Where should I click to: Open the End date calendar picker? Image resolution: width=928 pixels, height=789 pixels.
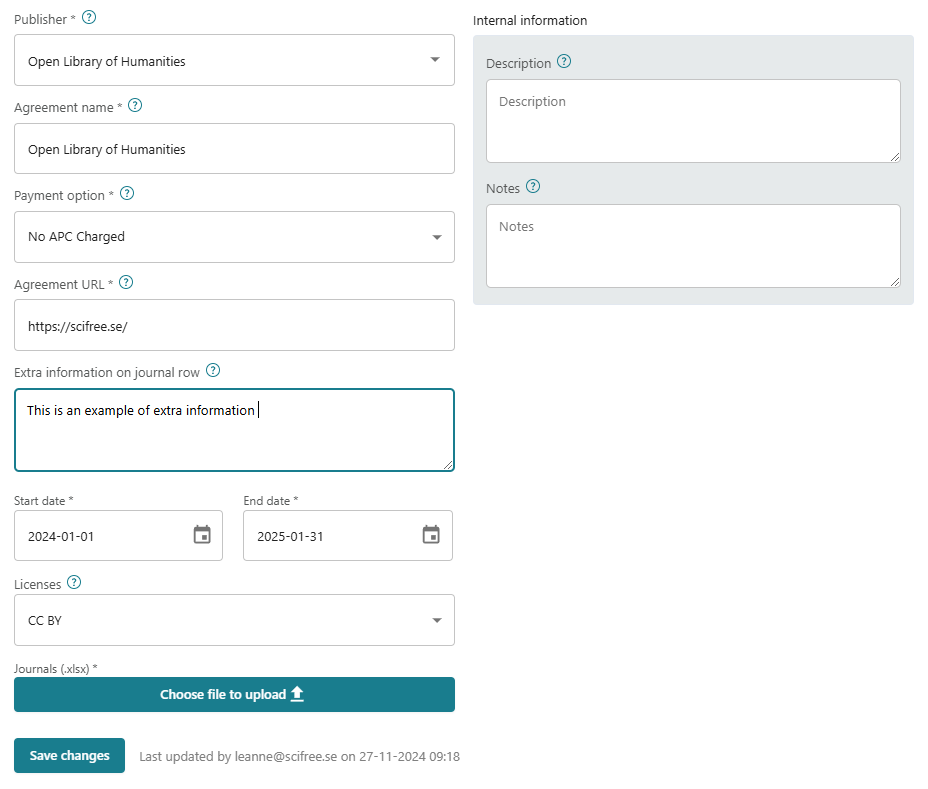pyautogui.click(x=430, y=535)
